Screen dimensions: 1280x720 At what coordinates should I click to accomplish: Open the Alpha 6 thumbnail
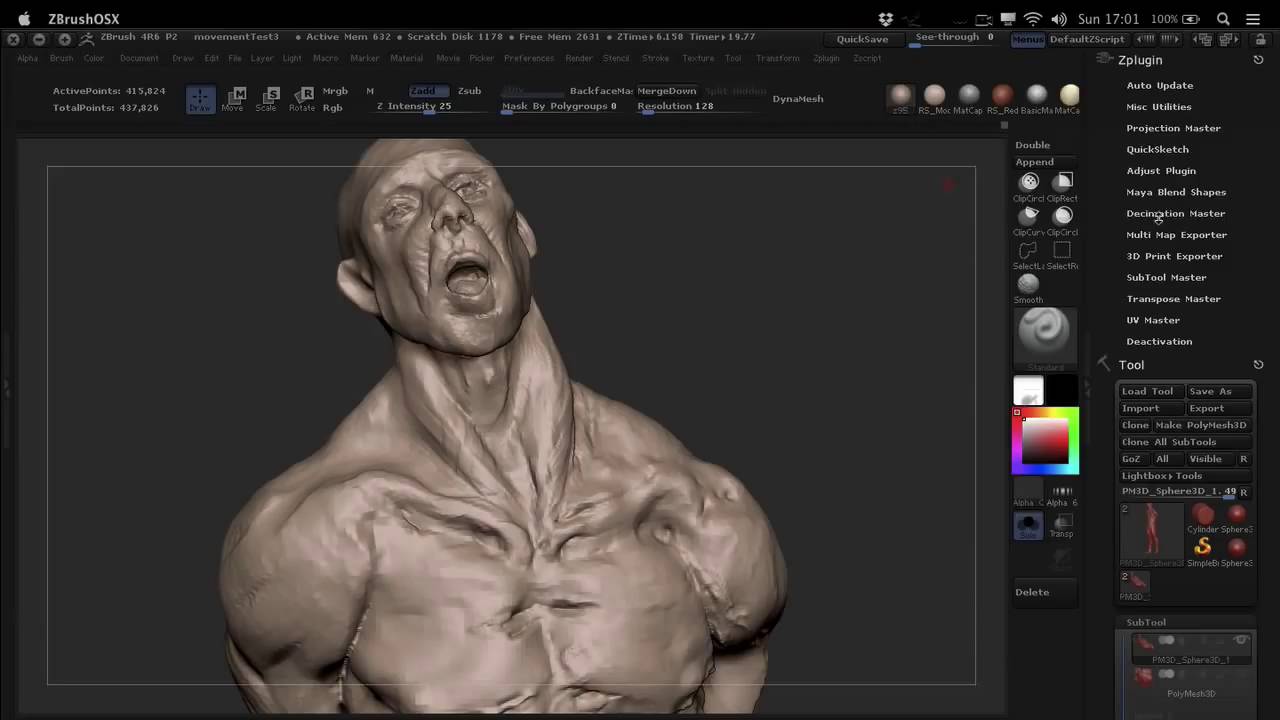click(x=1062, y=491)
